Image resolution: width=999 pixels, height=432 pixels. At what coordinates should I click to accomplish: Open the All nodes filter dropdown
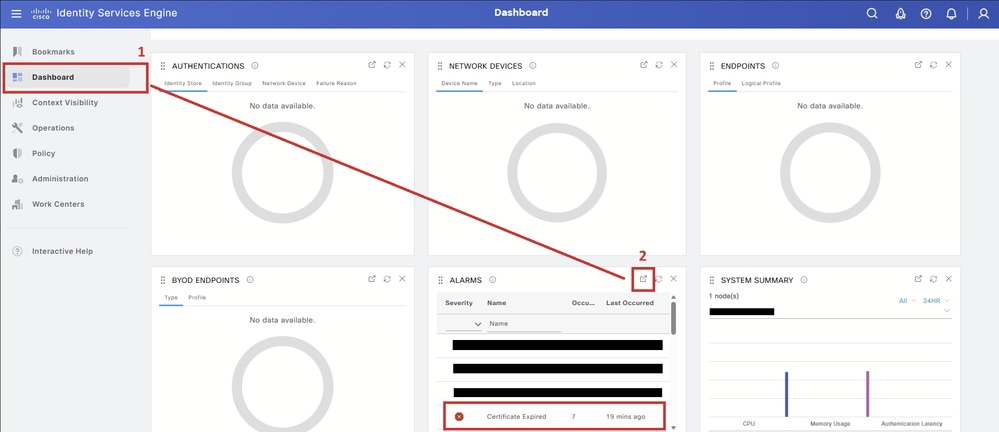click(907, 301)
